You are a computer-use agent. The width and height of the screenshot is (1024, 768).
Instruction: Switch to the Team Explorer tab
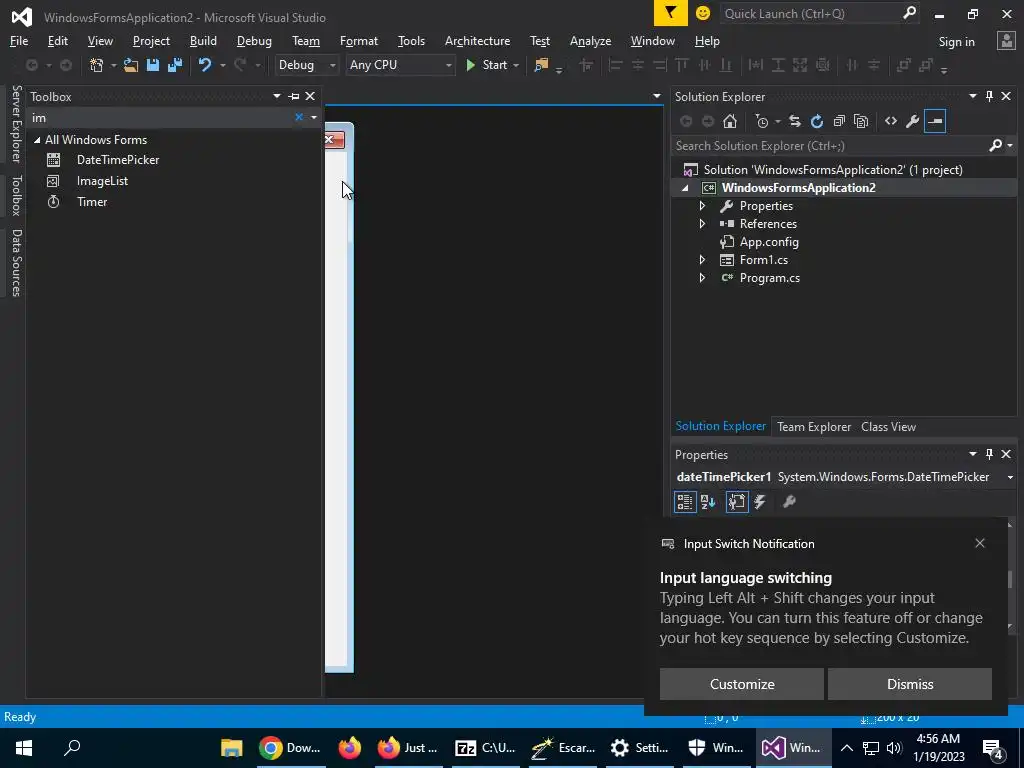pyautogui.click(x=814, y=427)
